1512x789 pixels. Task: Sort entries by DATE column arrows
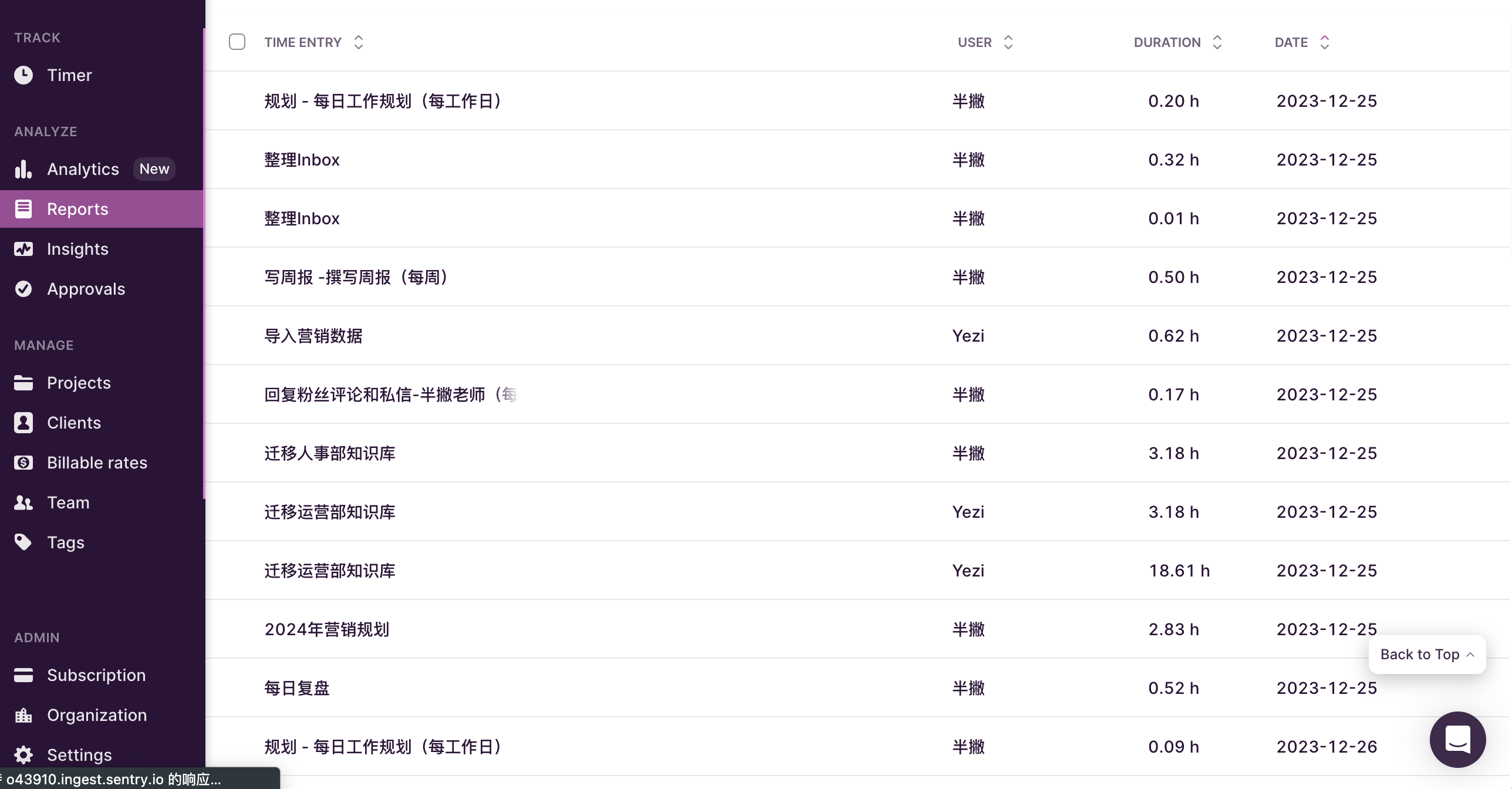[x=1325, y=42]
